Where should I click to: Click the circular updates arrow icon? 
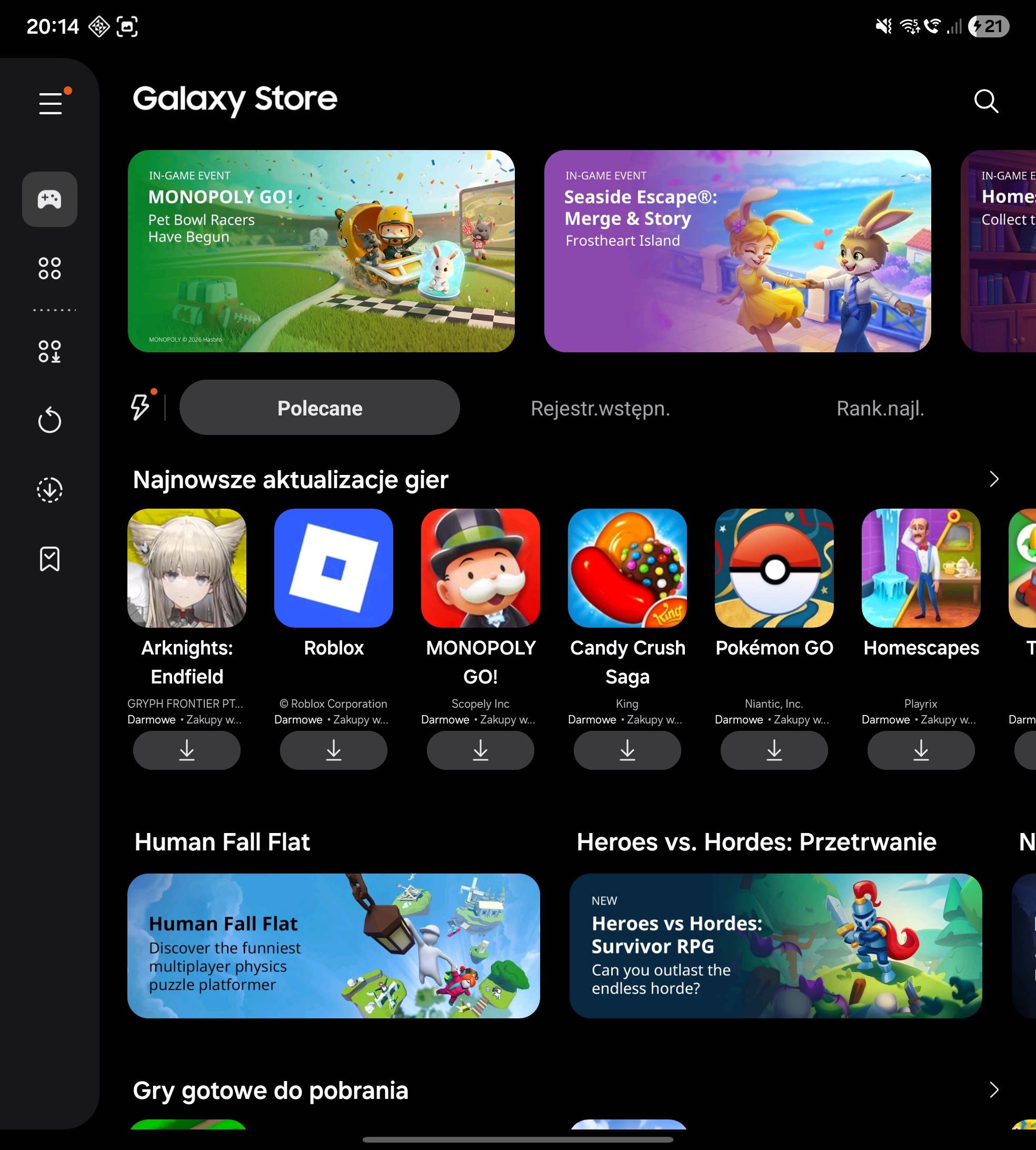coord(49,421)
